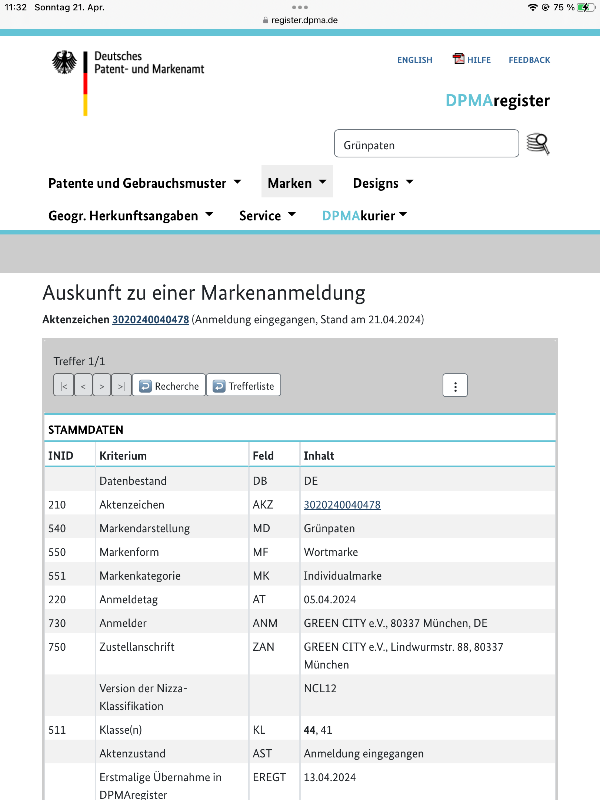Click the Grünpaten search input field
600x800 pixels.
coord(426,143)
